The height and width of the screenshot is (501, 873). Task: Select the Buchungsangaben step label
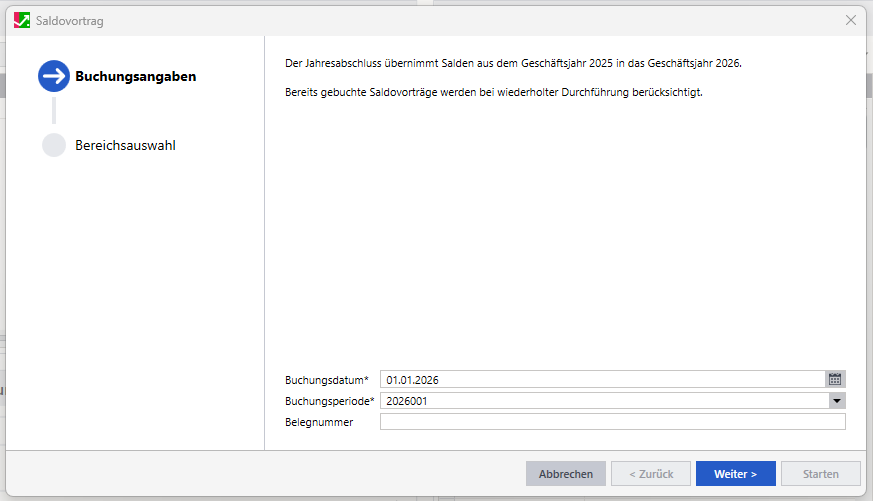(135, 76)
